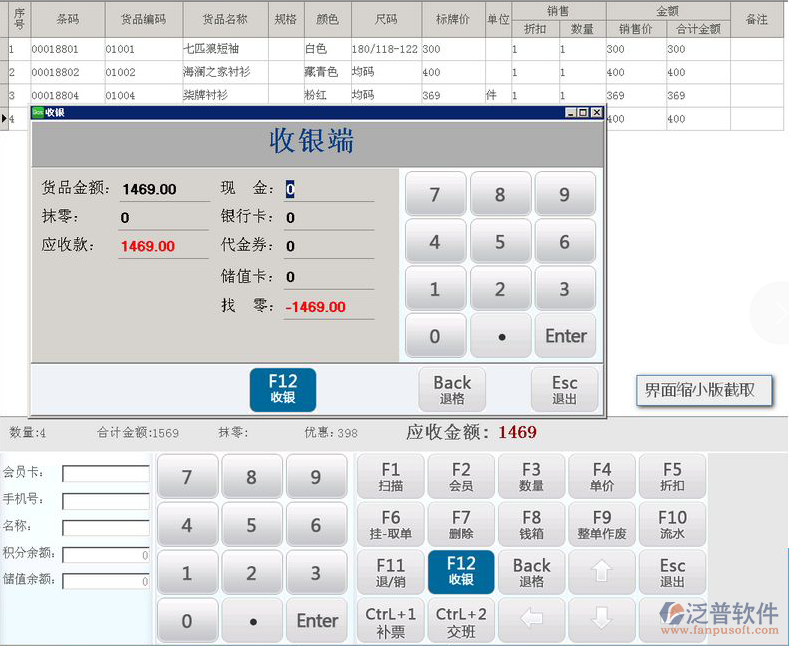This screenshot has width=789, height=646.
Task: Click F9 整单作废 void order button
Action: [602, 524]
